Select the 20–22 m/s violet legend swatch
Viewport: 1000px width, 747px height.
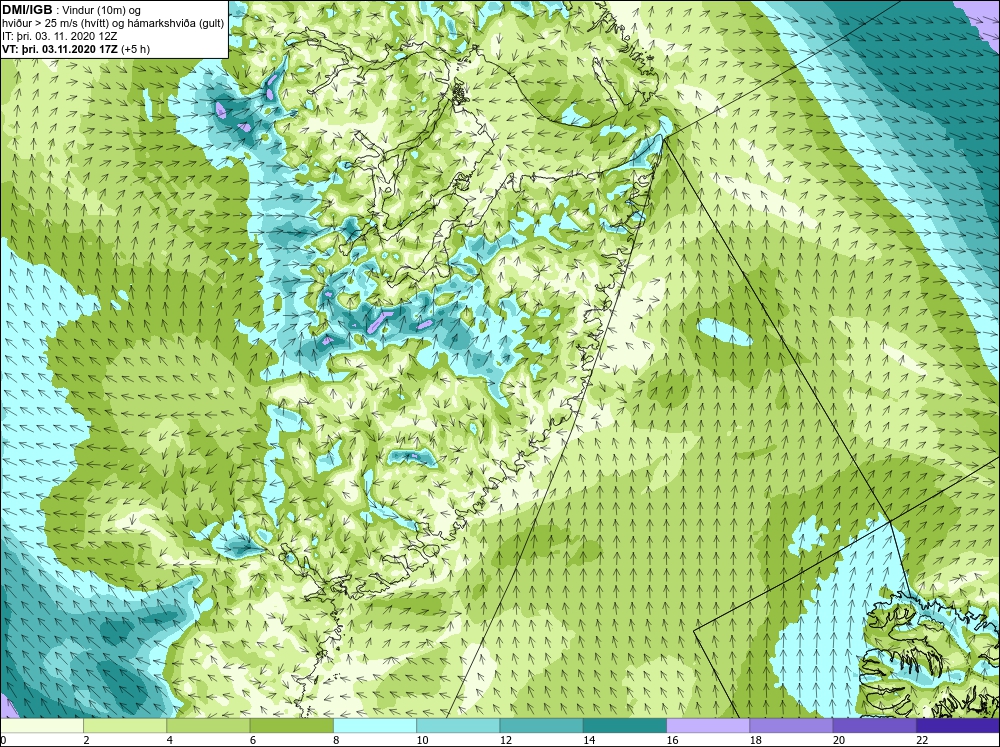click(874, 726)
